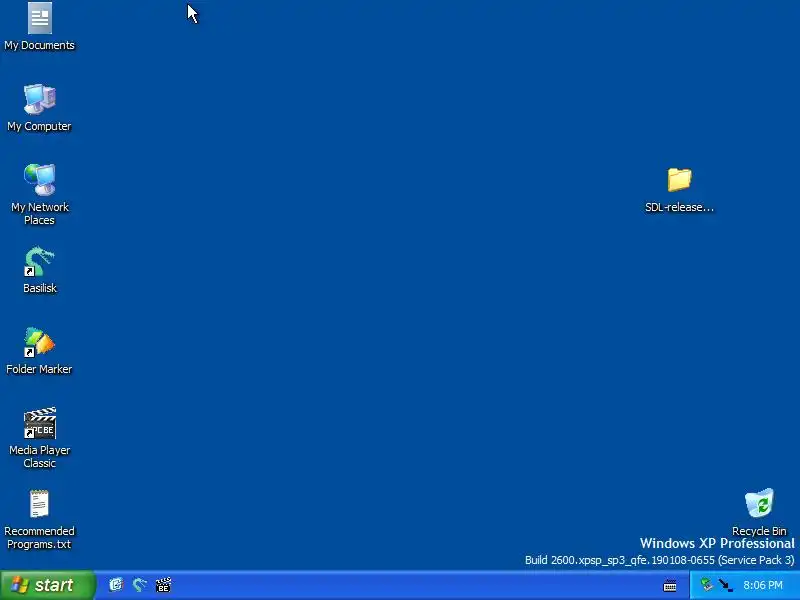Click Safely Remove Hardware tray icon
The width and height of the screenshot is (800, 600).
click(707, 585)
